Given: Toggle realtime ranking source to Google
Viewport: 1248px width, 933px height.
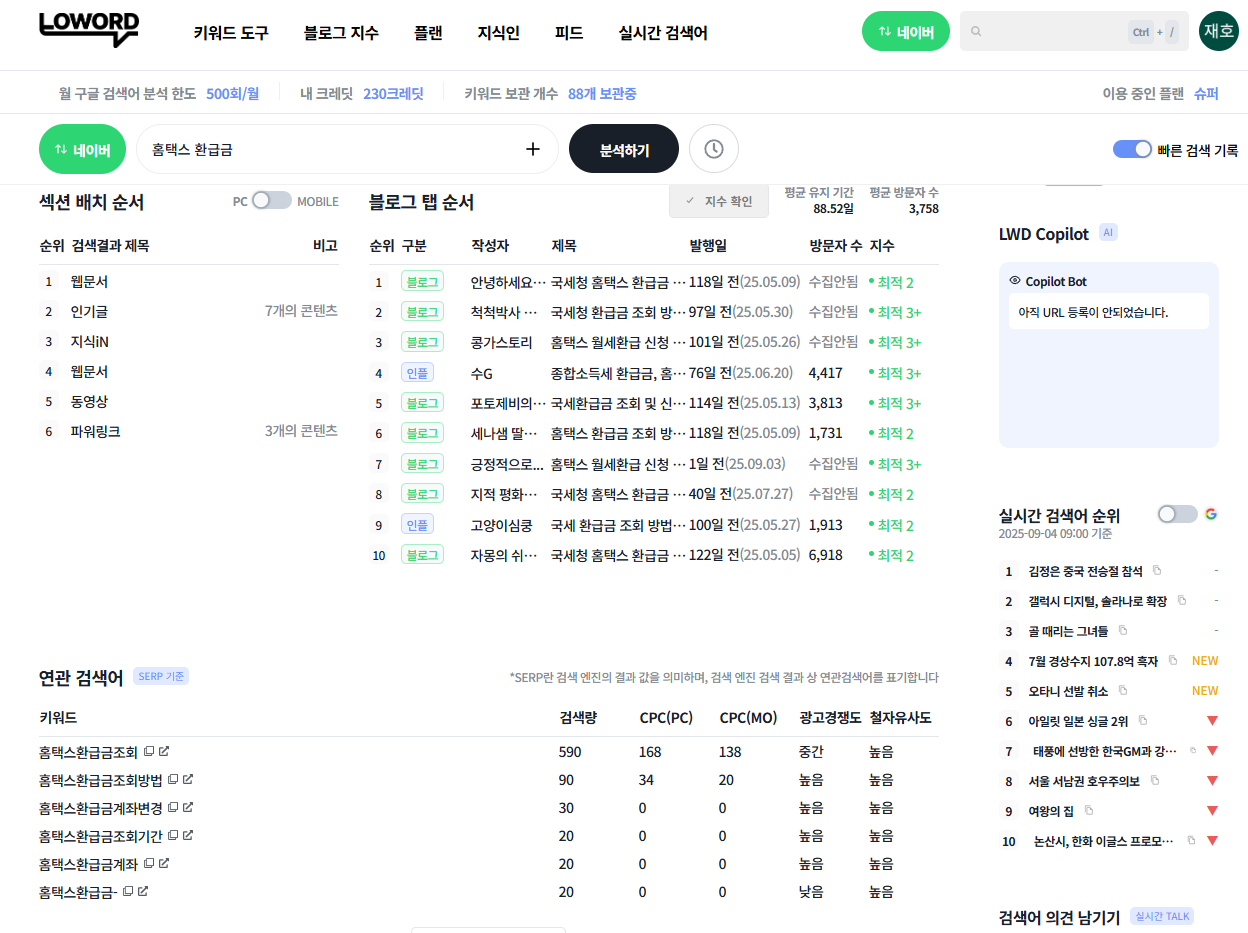Looking at the screenshot, I should (x=1177, y=514).
